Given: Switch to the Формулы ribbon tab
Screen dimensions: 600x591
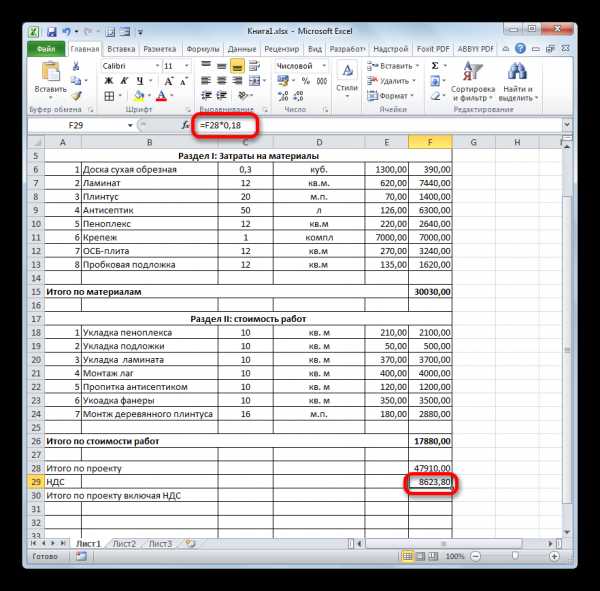Looking at the screenshot, I should tap(203, 49).
